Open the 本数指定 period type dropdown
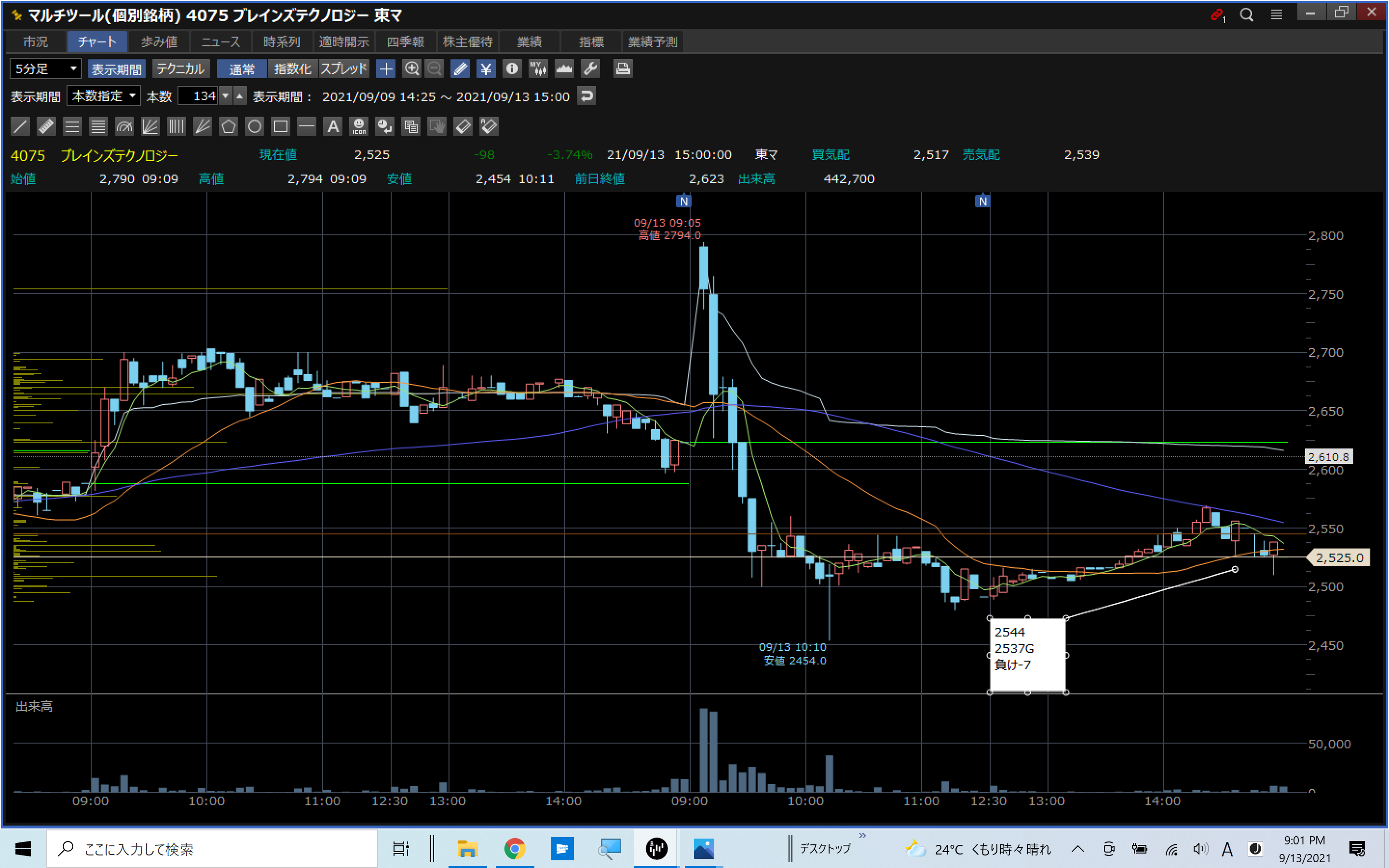1389x868 pixels. pyautogui.click(x=103, y=96)
